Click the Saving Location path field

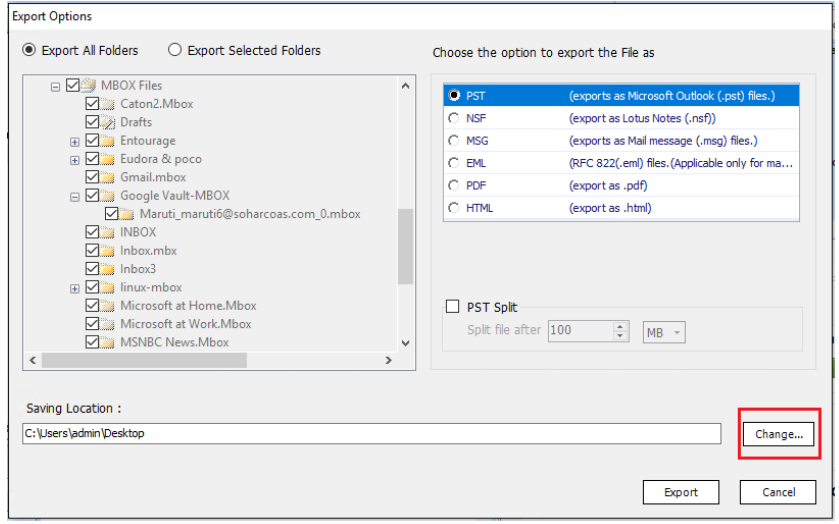(x=370, y=434)
